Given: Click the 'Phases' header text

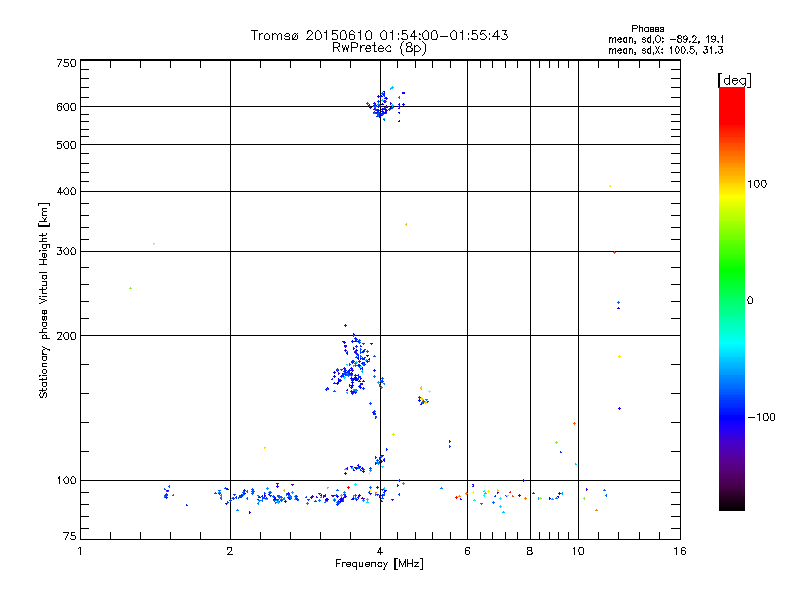Looking at the screenshot, I should pyautogui.click(x=647, y=29).
